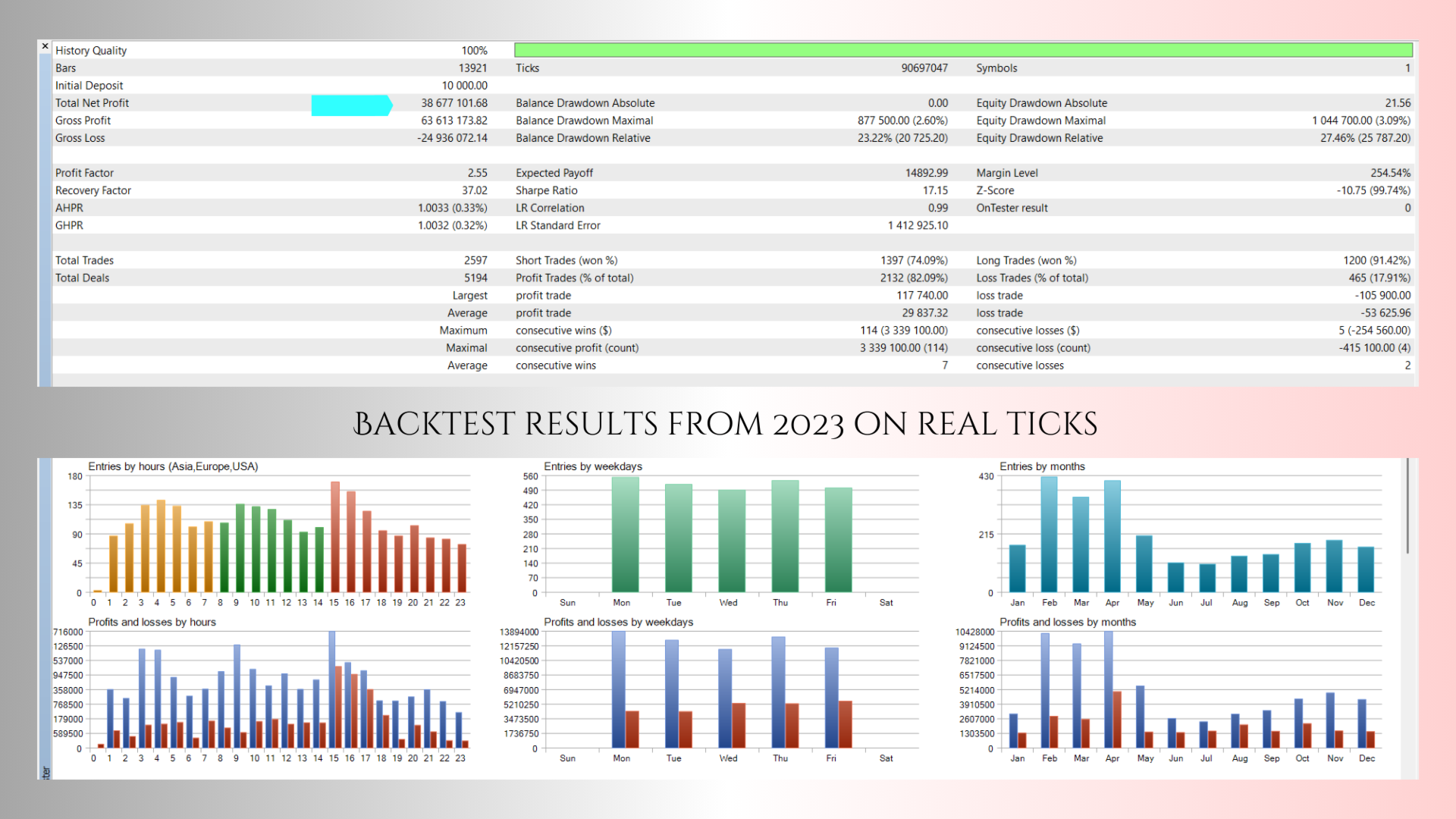Screen dimensions: 1456x819
Task: Click the Fri bar in Entries by weekdays
Action: (838, 540)
